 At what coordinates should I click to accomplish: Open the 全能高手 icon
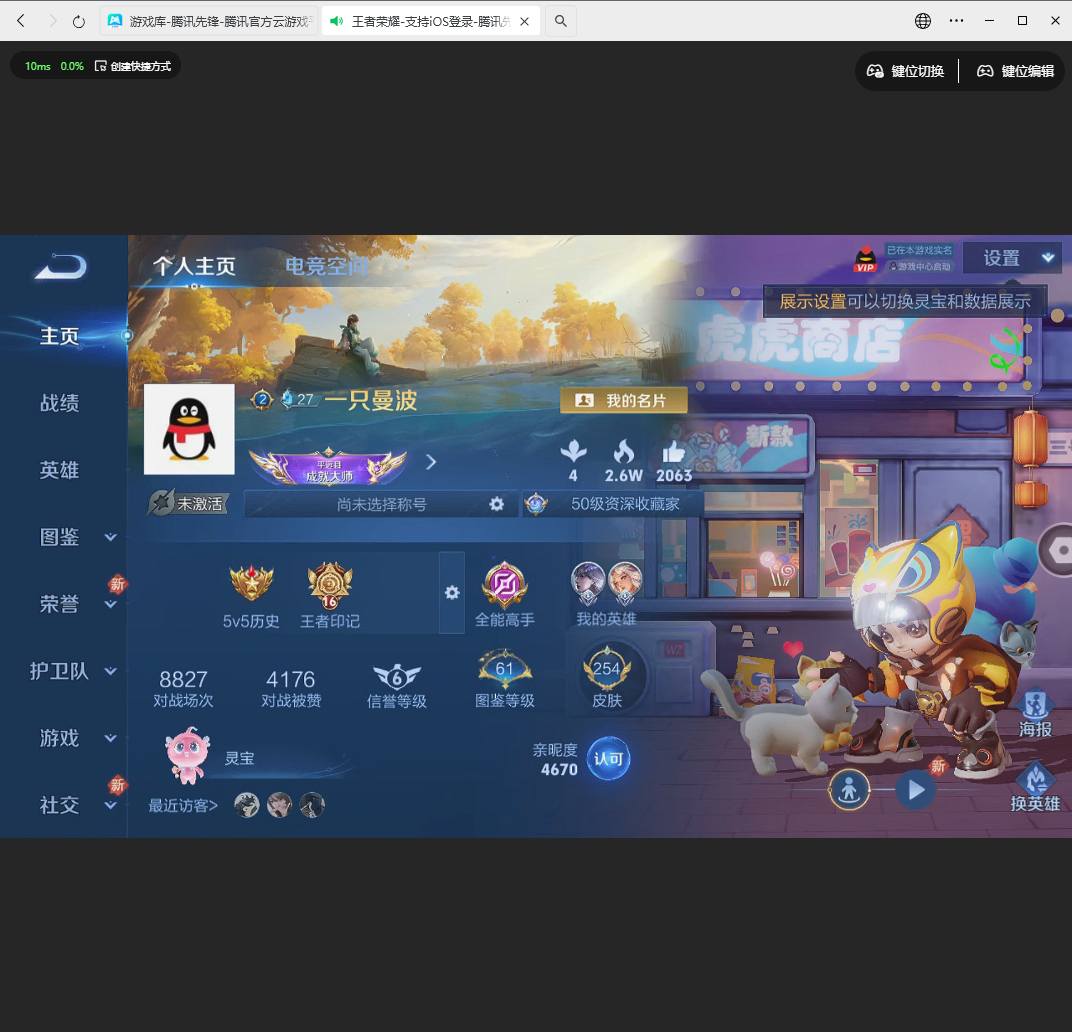point(505,585)
